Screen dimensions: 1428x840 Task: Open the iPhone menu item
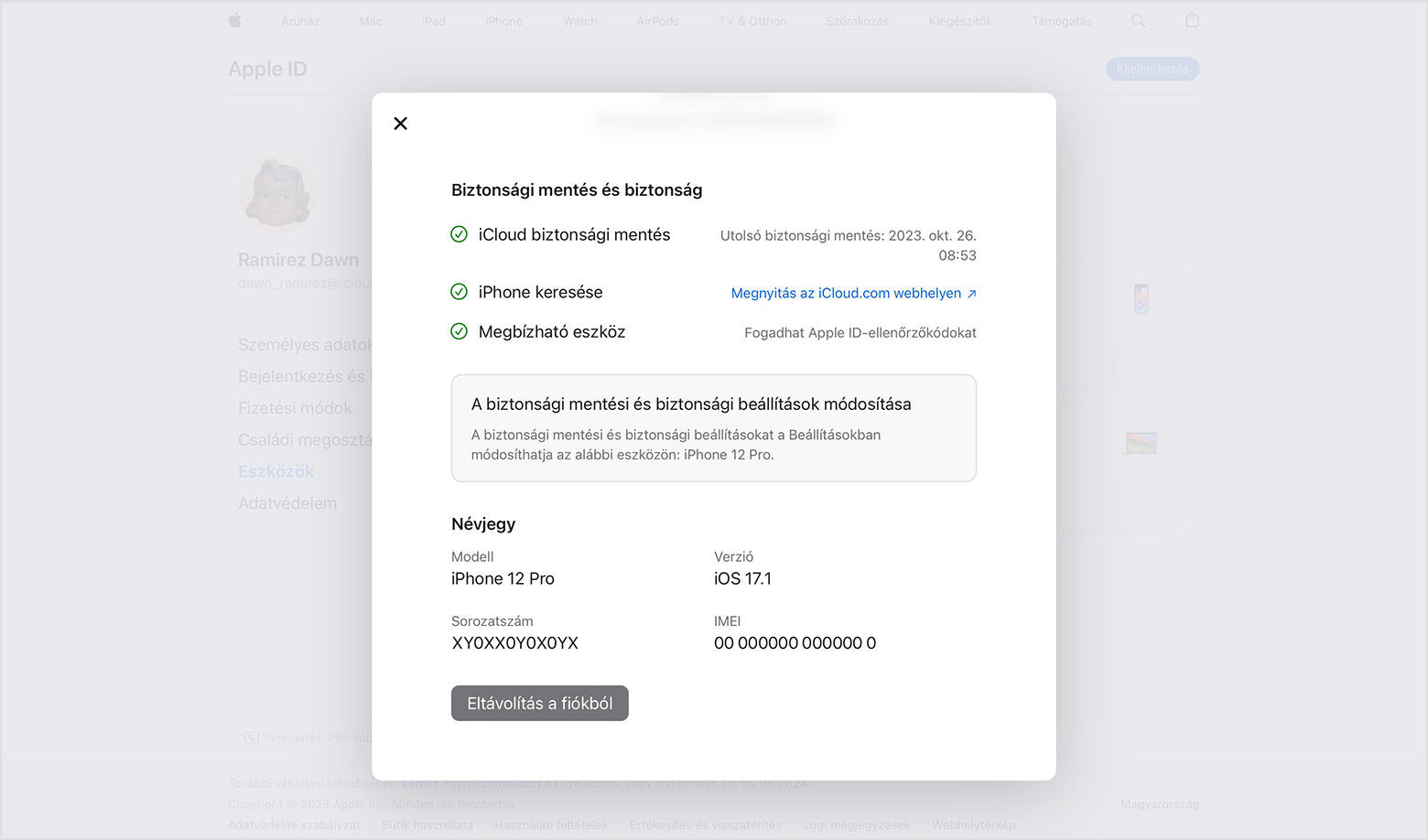(x=504, y=21)
